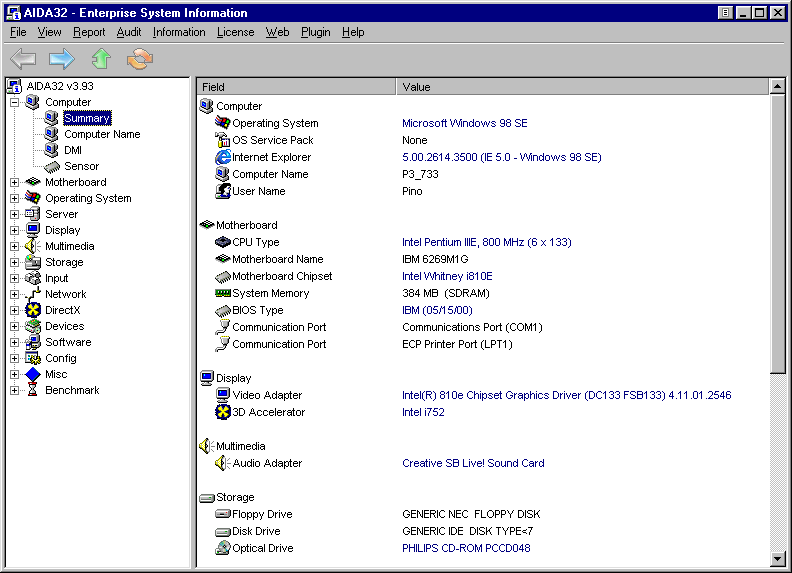The image size is (792, 573).
Task: Expand the Server tree node
Action: [x=15, y=214]
